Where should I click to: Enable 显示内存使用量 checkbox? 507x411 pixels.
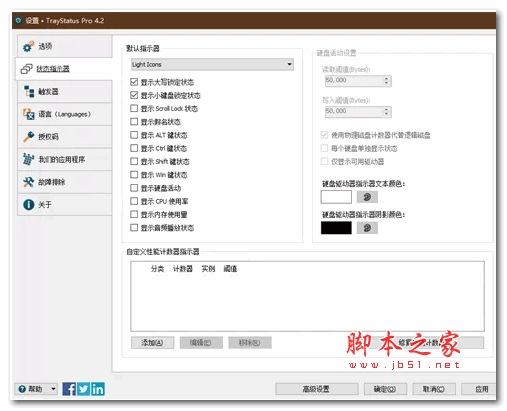(x=134, y=214)
